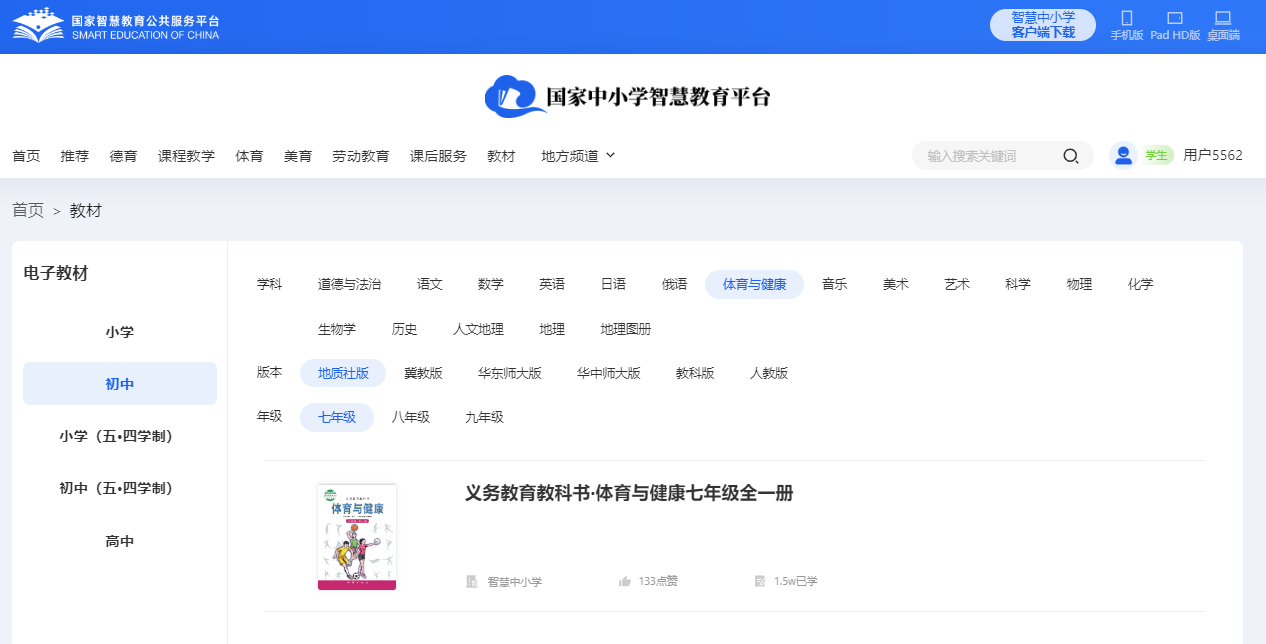Filter subject by 道德与法治

349,284
